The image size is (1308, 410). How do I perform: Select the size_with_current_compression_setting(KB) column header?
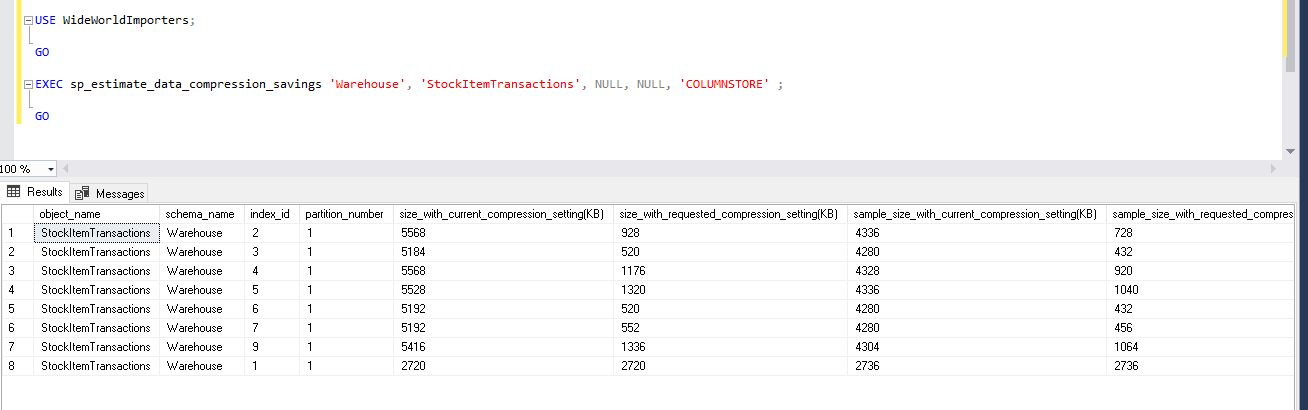[x=501, y=214]
